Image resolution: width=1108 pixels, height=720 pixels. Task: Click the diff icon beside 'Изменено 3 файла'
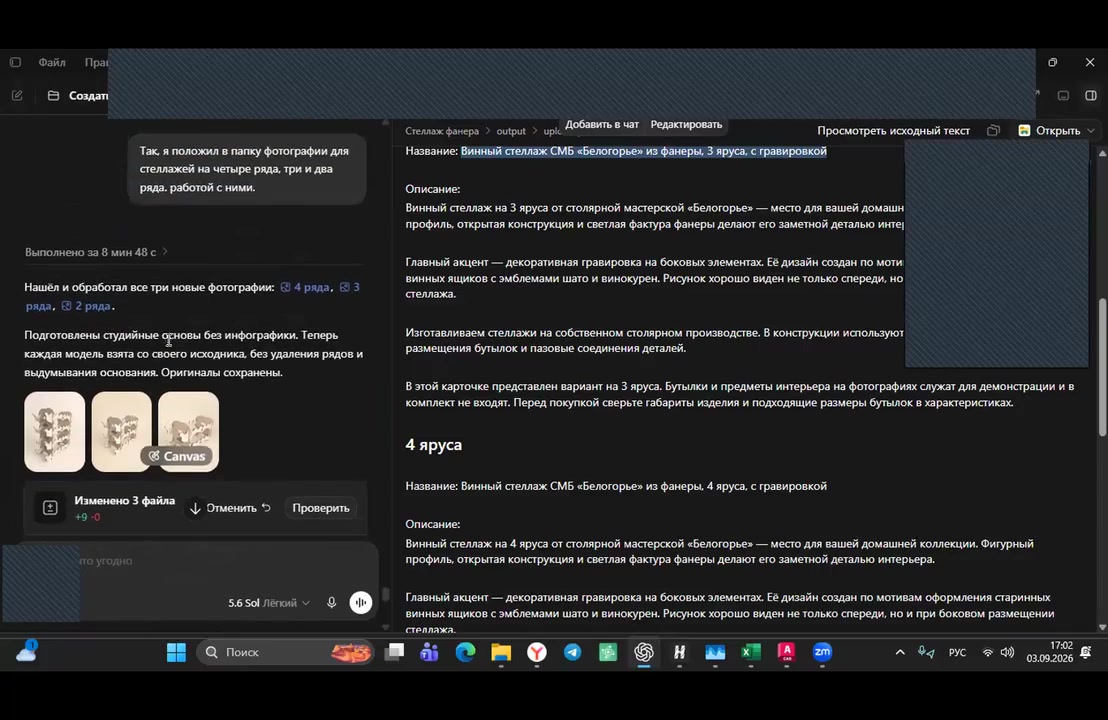pos(50,507)
